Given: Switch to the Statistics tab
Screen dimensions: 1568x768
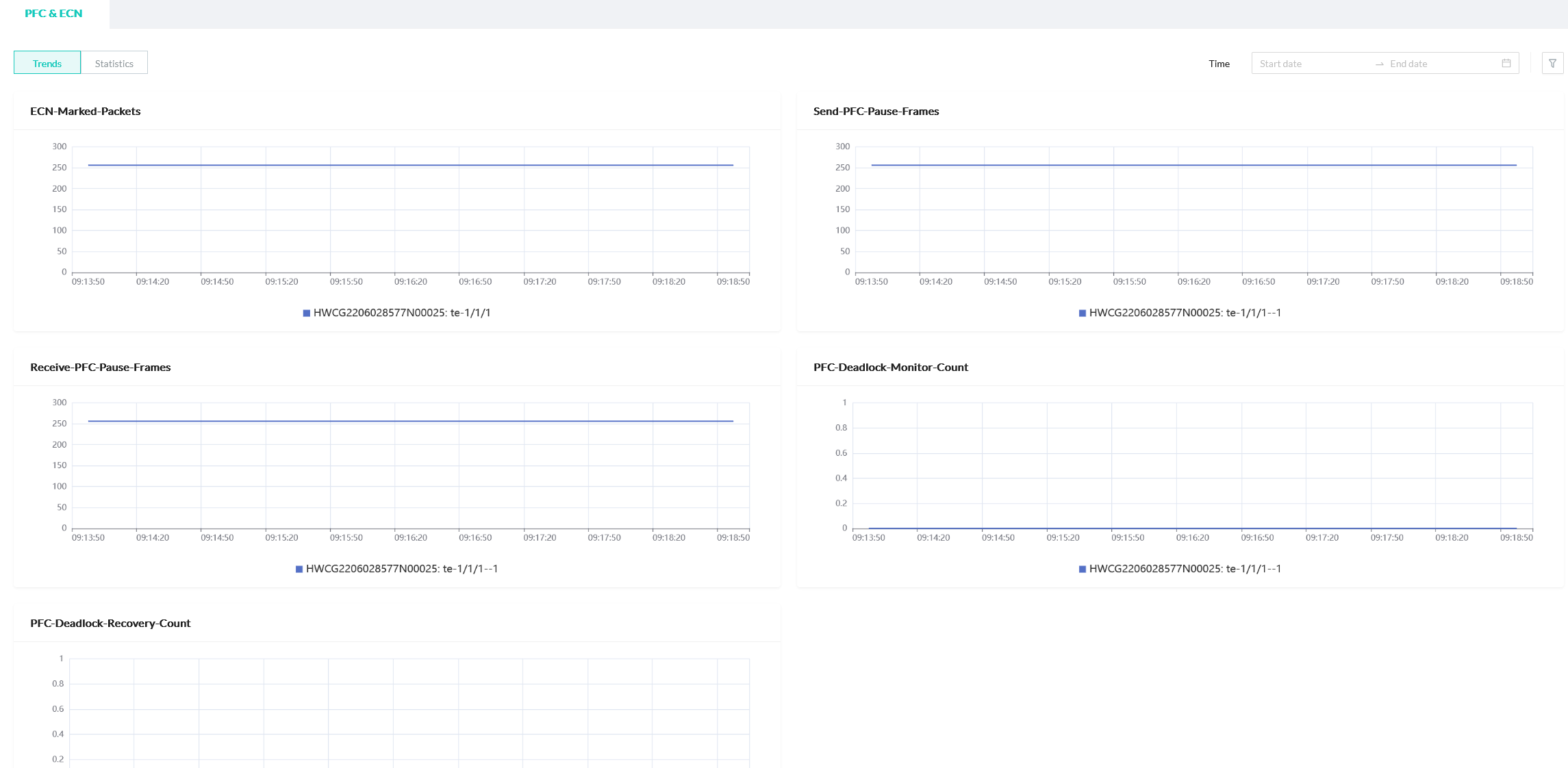Looking at the screenshot, I should pos(114,63).
